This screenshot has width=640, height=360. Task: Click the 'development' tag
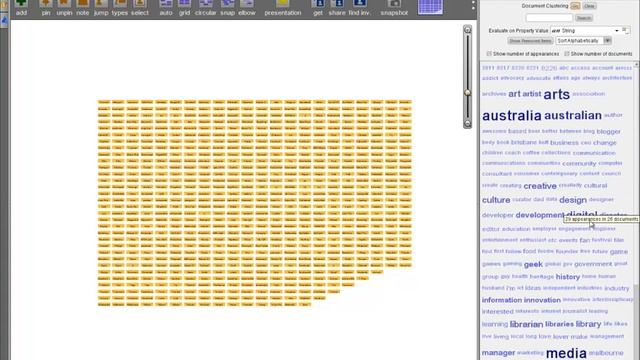(540, 215)
